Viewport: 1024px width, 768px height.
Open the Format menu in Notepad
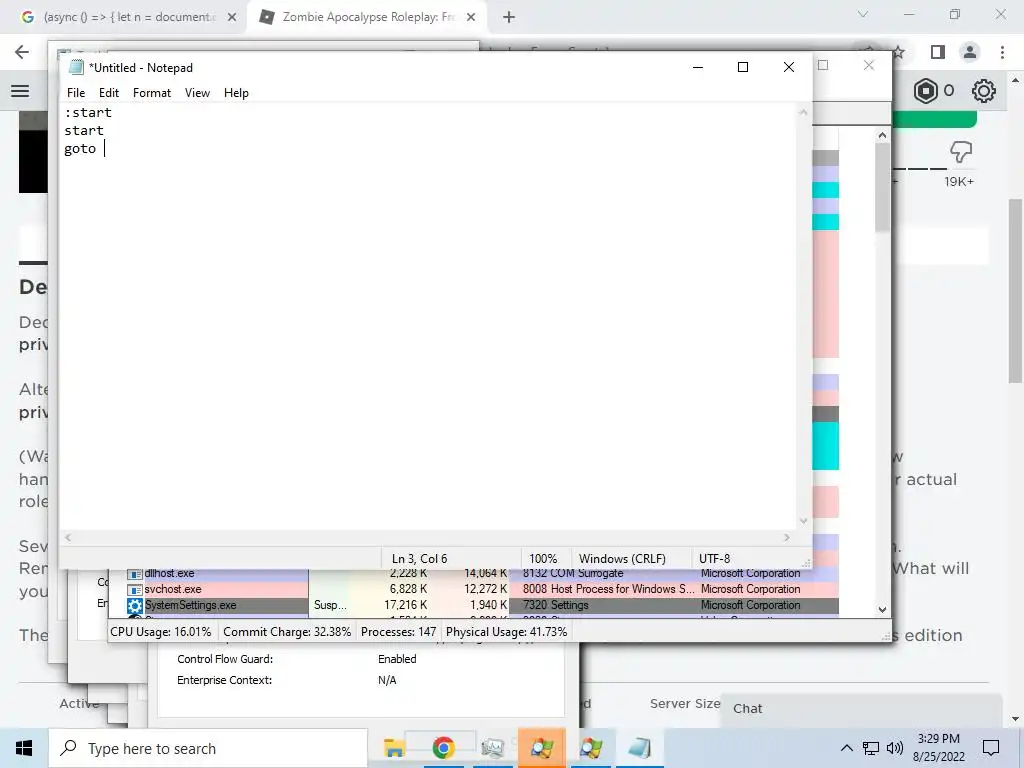[152, 93]
